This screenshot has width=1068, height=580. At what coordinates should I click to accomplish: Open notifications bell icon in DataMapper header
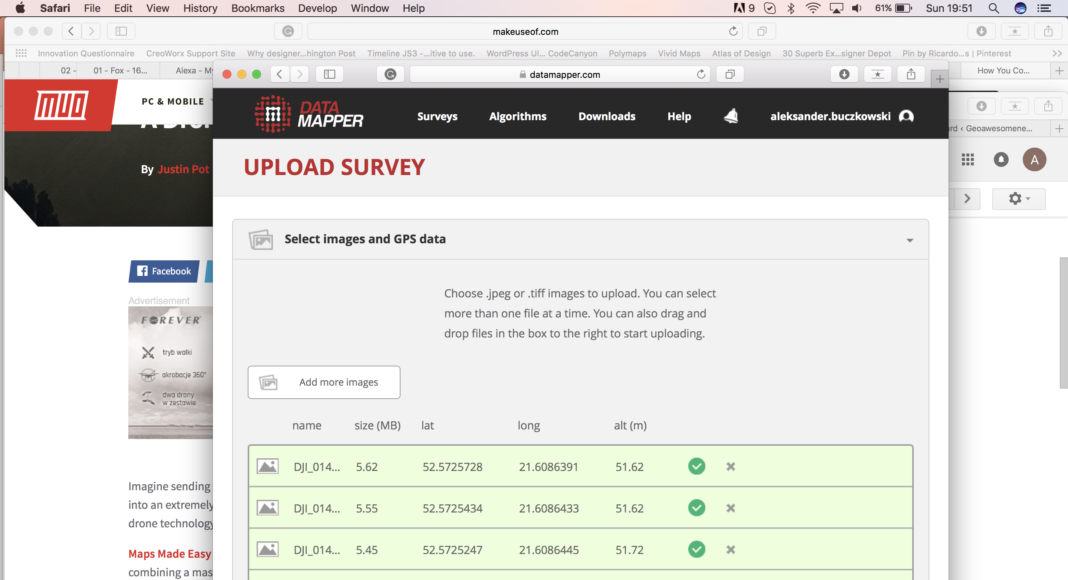tap(731, 116)
